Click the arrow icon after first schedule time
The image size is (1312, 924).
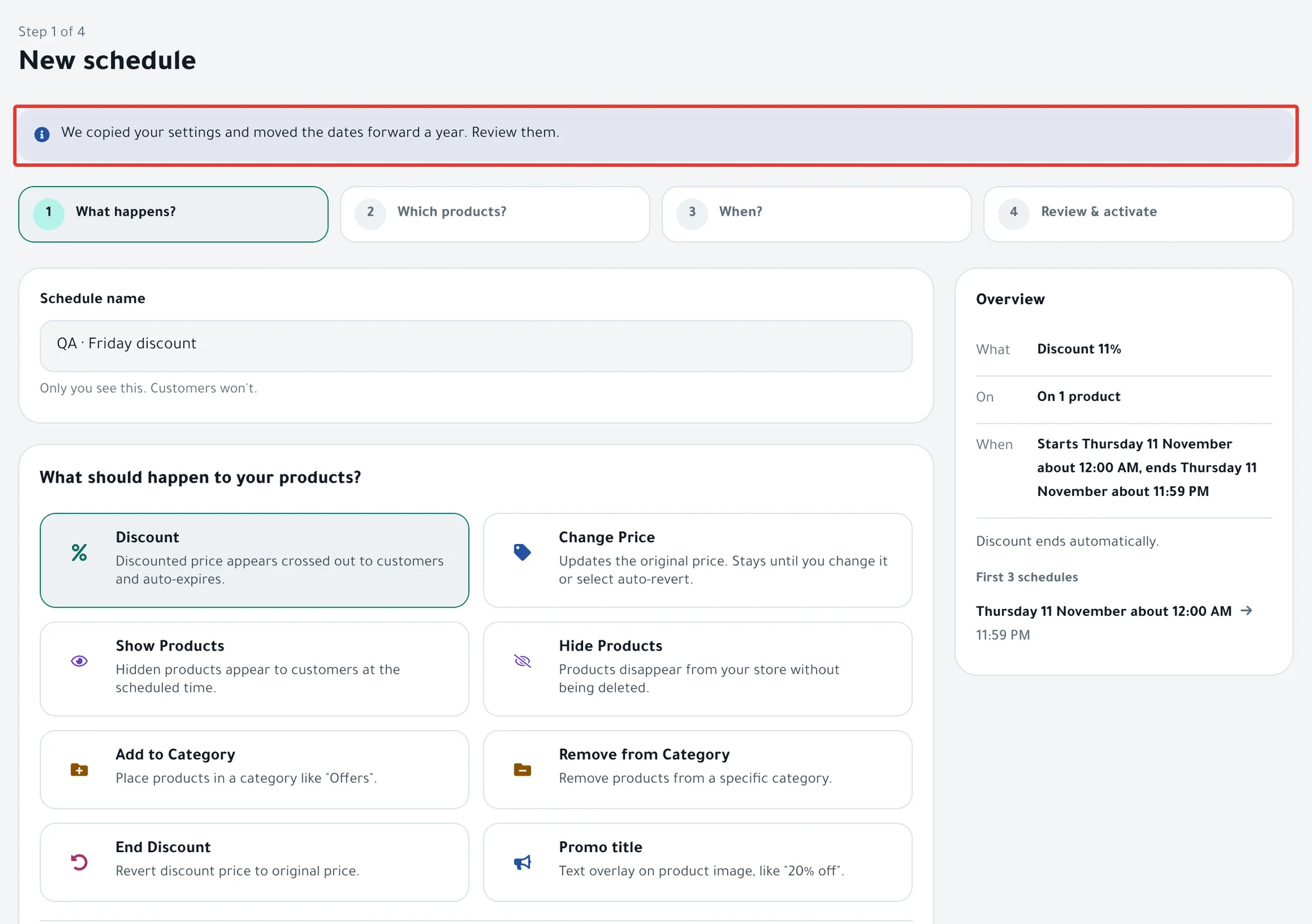point(1246,610)
